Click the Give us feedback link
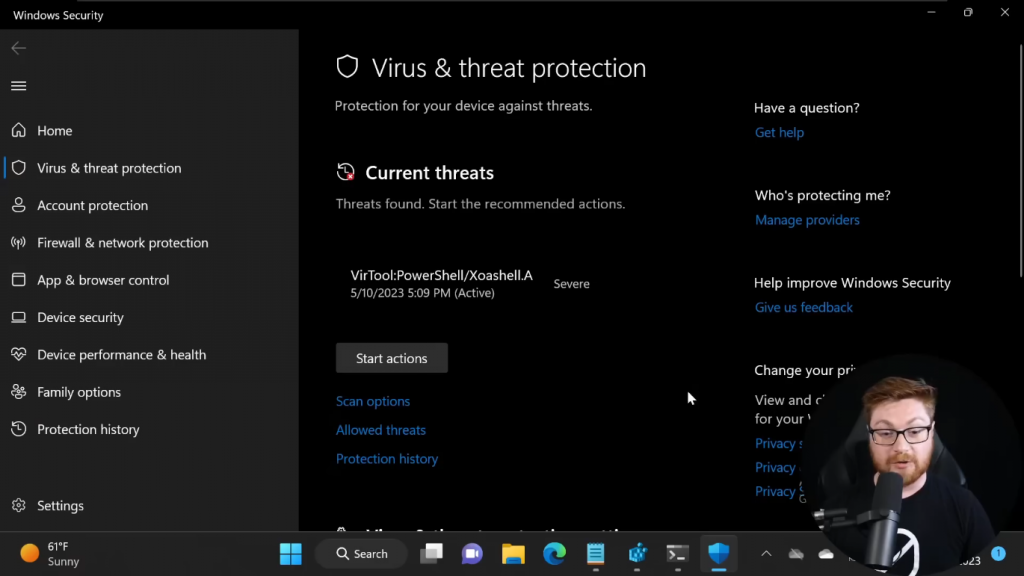The width and height of the screenshot is (1024, 576). click(804, 307)
